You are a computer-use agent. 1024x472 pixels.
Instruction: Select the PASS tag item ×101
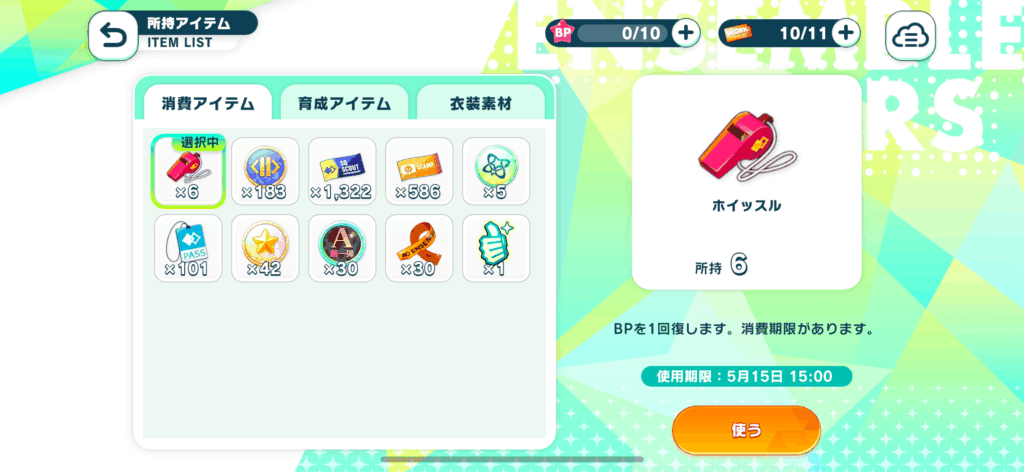pos(188,248)
